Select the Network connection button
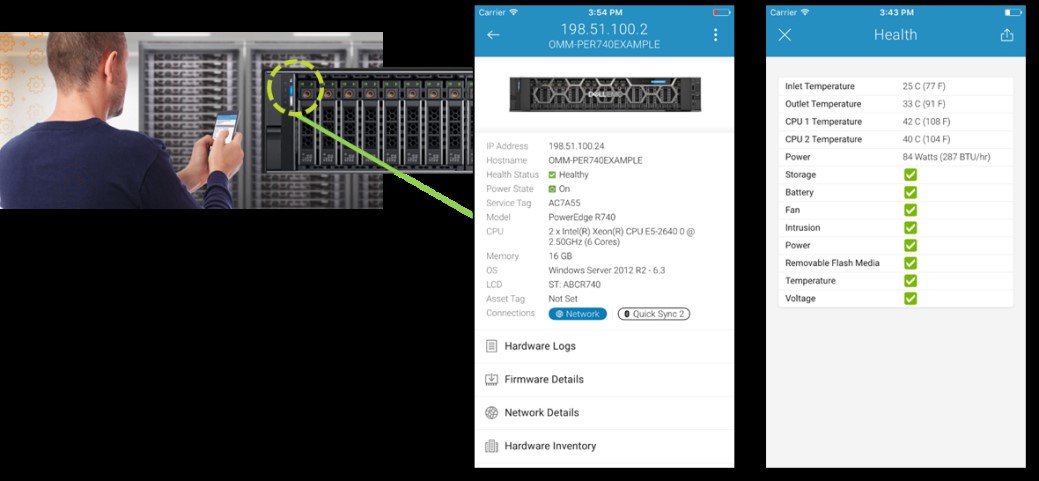This screenshot has width=1039, height=481. pos(577,314)
